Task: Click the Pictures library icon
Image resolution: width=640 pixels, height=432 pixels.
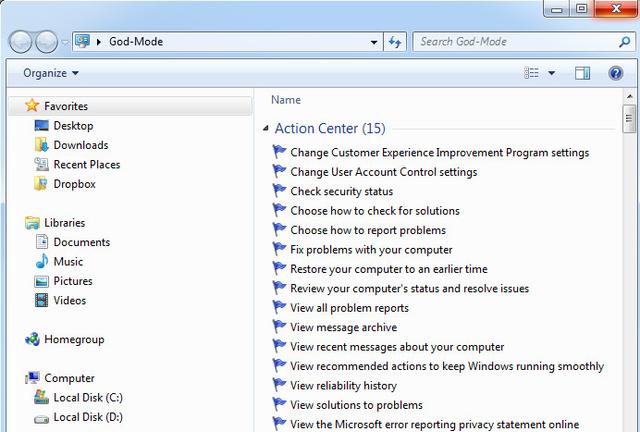Action: coord(41,281)
